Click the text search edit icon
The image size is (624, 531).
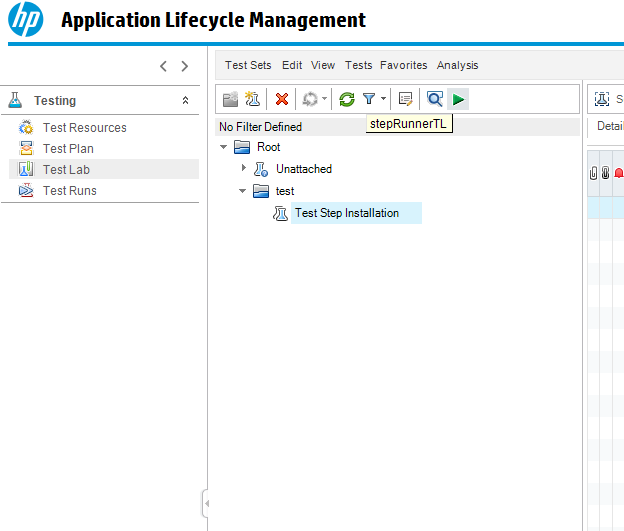[406, 99]
